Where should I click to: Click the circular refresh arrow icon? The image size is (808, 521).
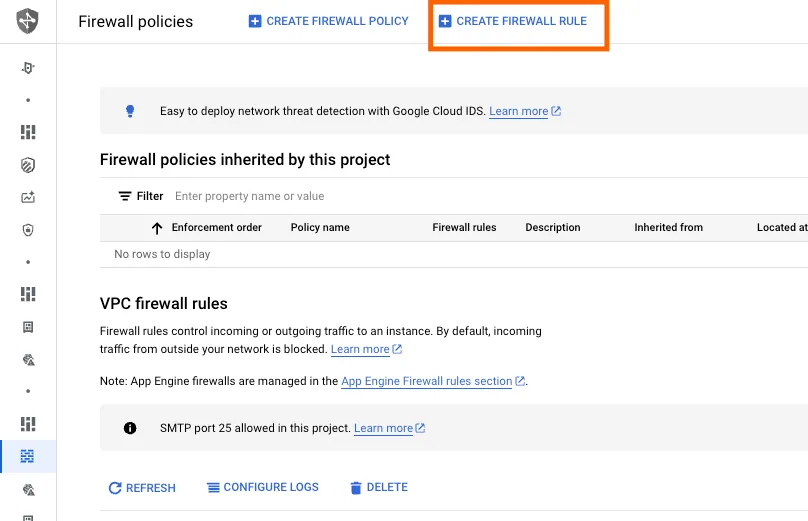(x=115, y=488)
